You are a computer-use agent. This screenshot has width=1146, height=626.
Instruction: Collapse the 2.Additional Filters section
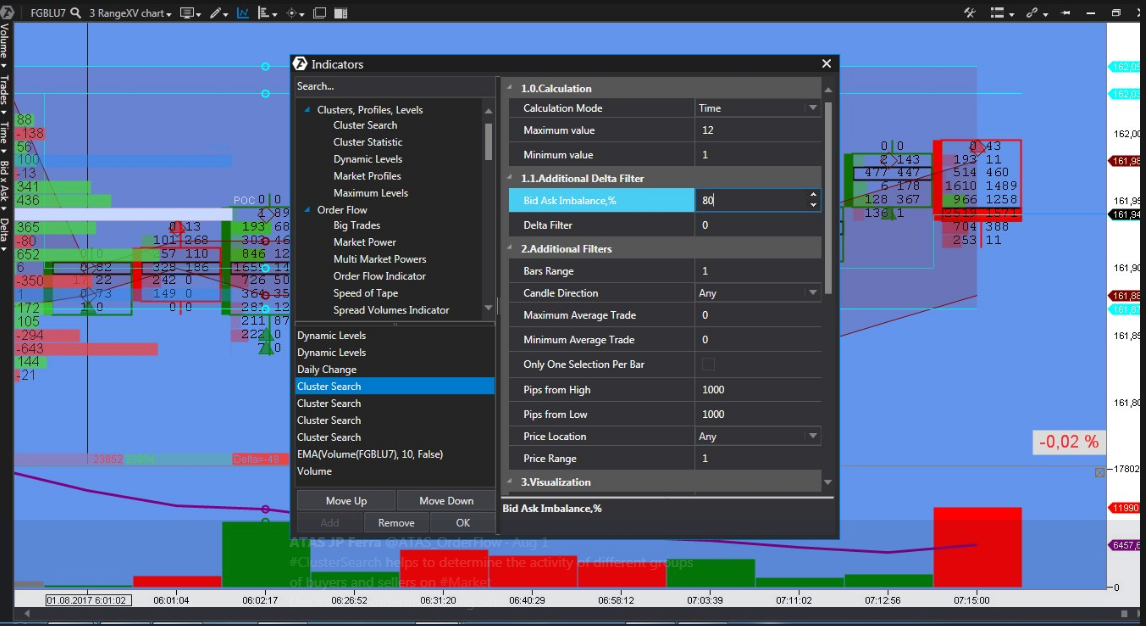(510, 248)
